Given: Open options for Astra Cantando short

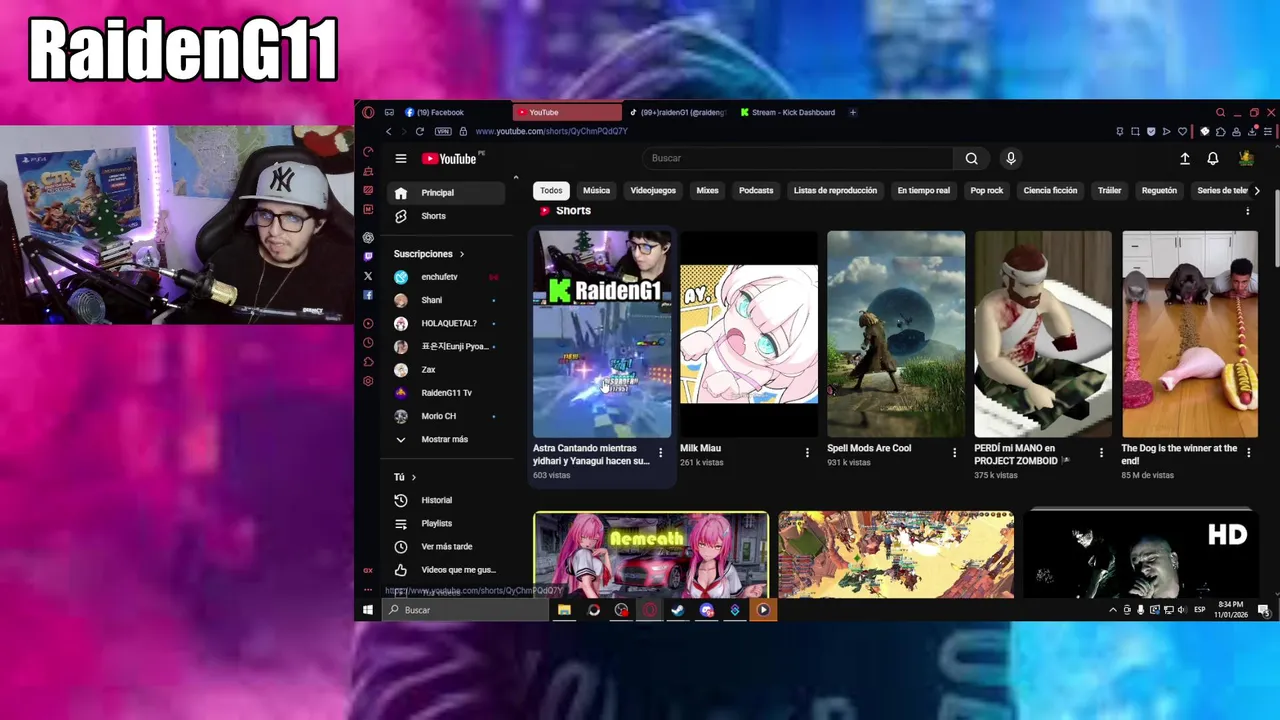Looking at the screenshot, I should 660,453.
